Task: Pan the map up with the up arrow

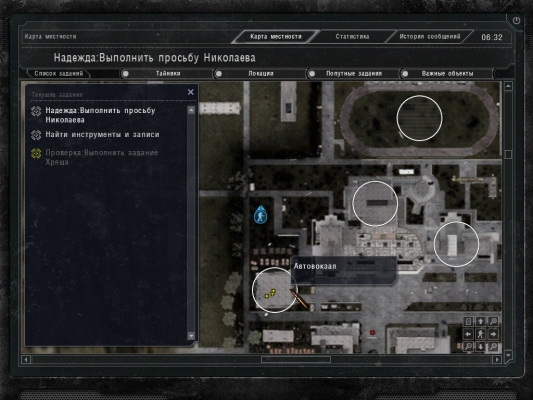Action: [481, 321]
